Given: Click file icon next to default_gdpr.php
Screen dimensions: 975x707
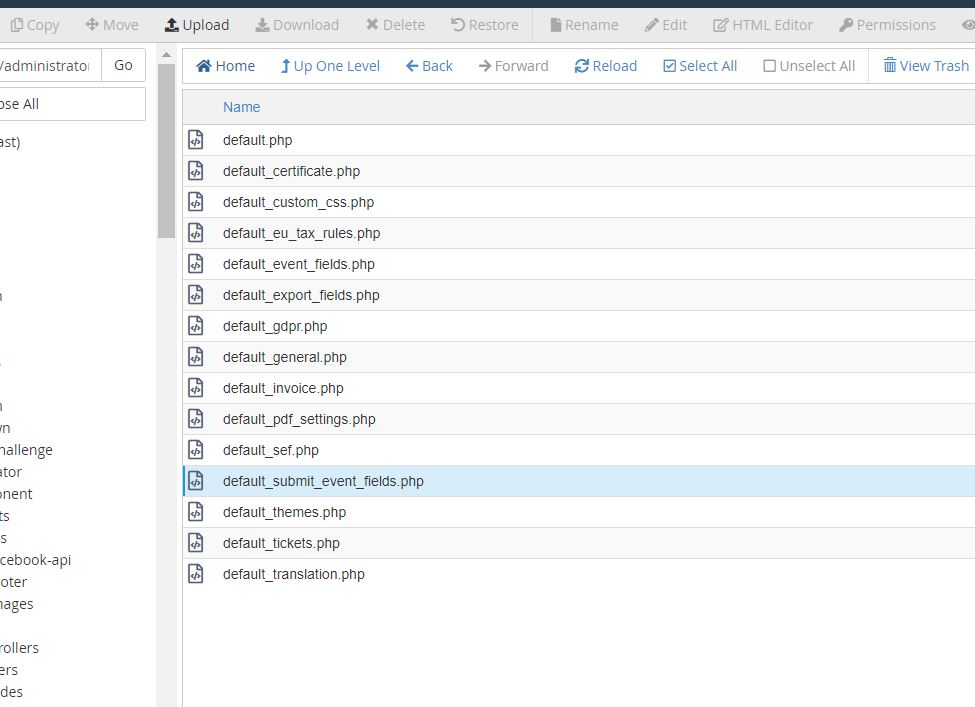Looking at the screenshot, I should click(x=196, y=326).
